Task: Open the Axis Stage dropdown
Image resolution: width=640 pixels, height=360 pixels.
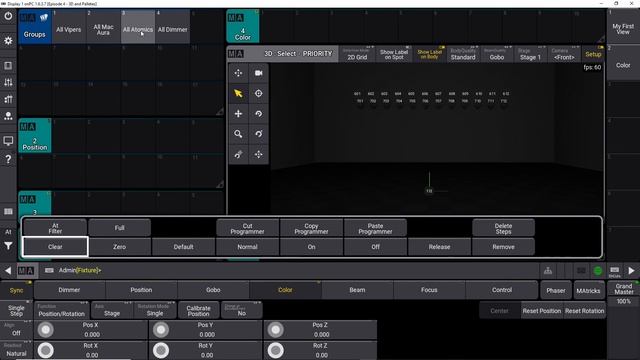Action: [112, 310]
